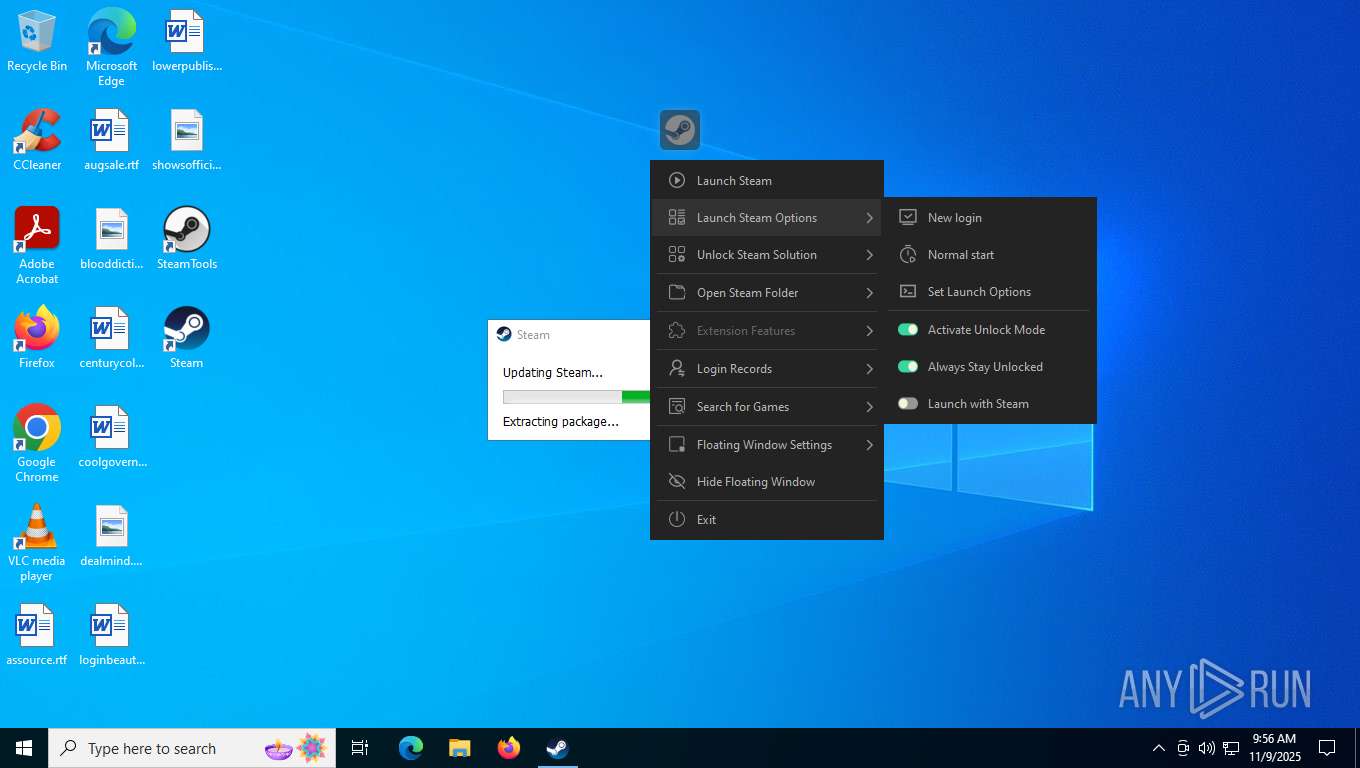Click the Steam update progress bar
Screen dimensions: 1360x768
[576, 397]
